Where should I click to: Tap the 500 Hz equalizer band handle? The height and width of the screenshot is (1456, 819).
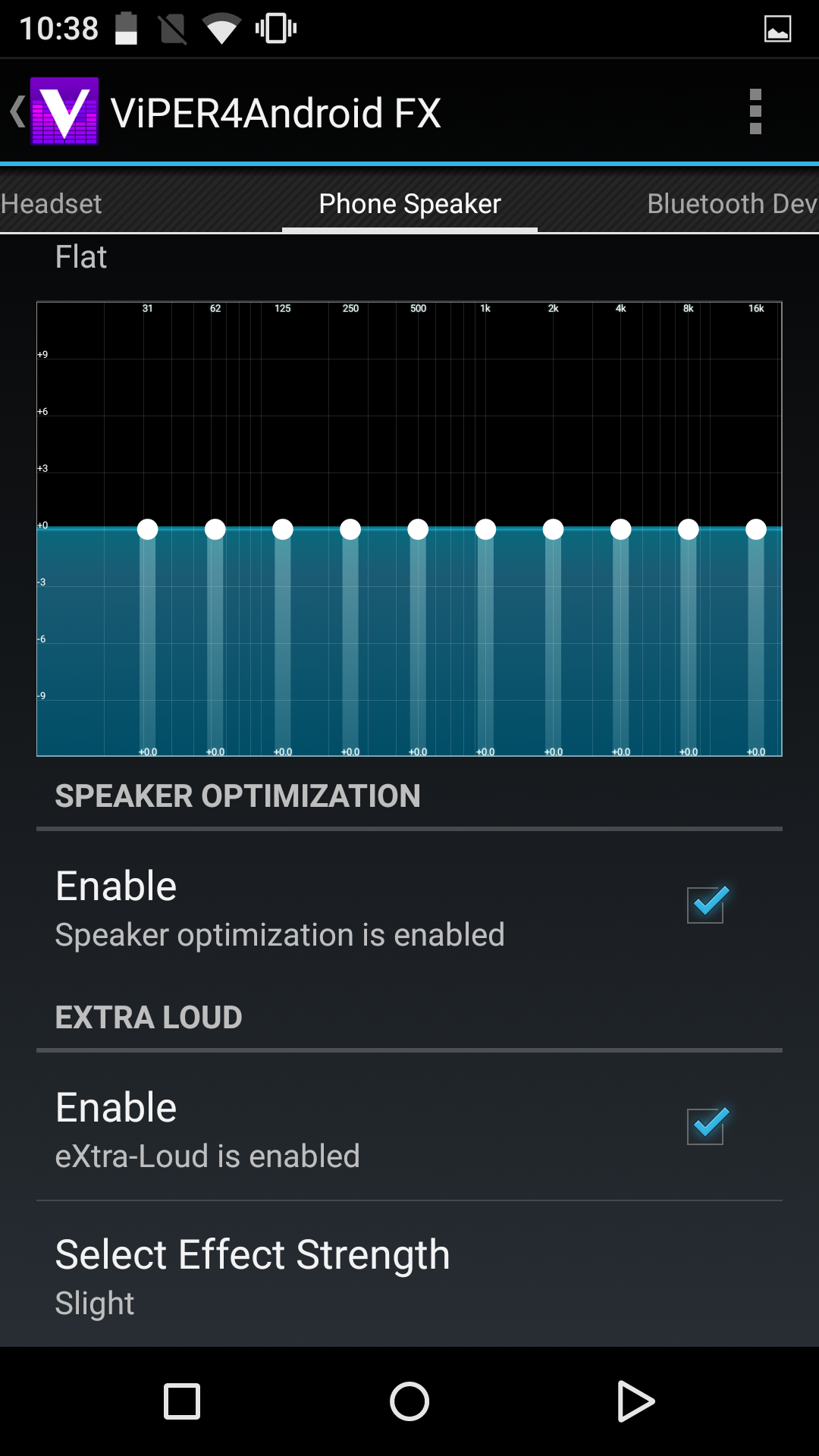418,529
